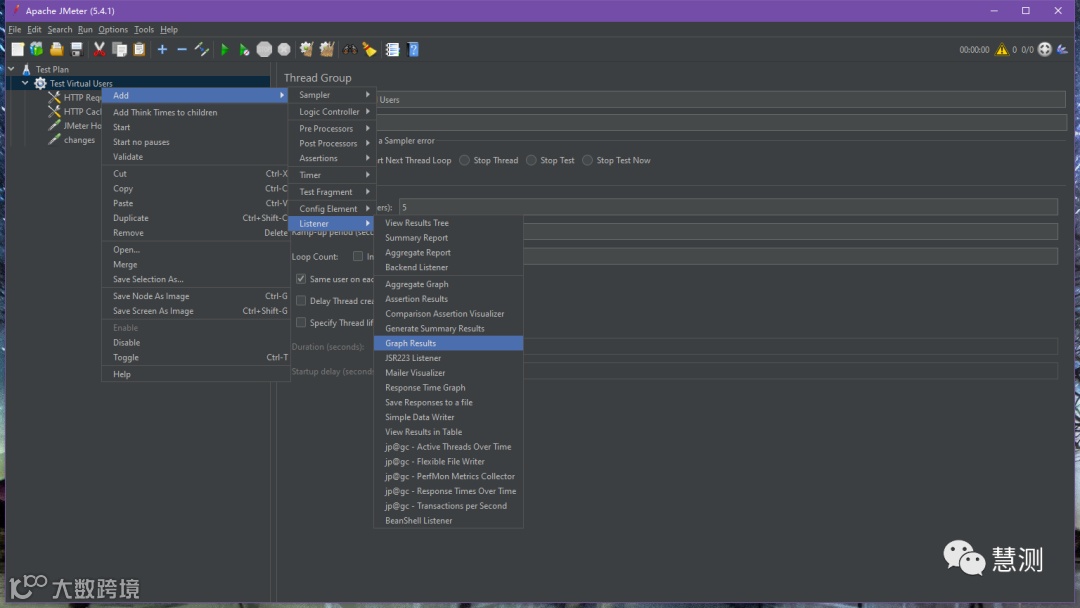Screen dimensions: 1080x608
Task: Choose BeanShell Listener entry
Action: 448,521
